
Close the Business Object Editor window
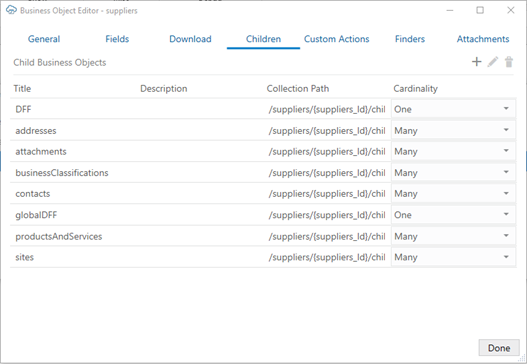pyautogui.click(x=511, y=10)
